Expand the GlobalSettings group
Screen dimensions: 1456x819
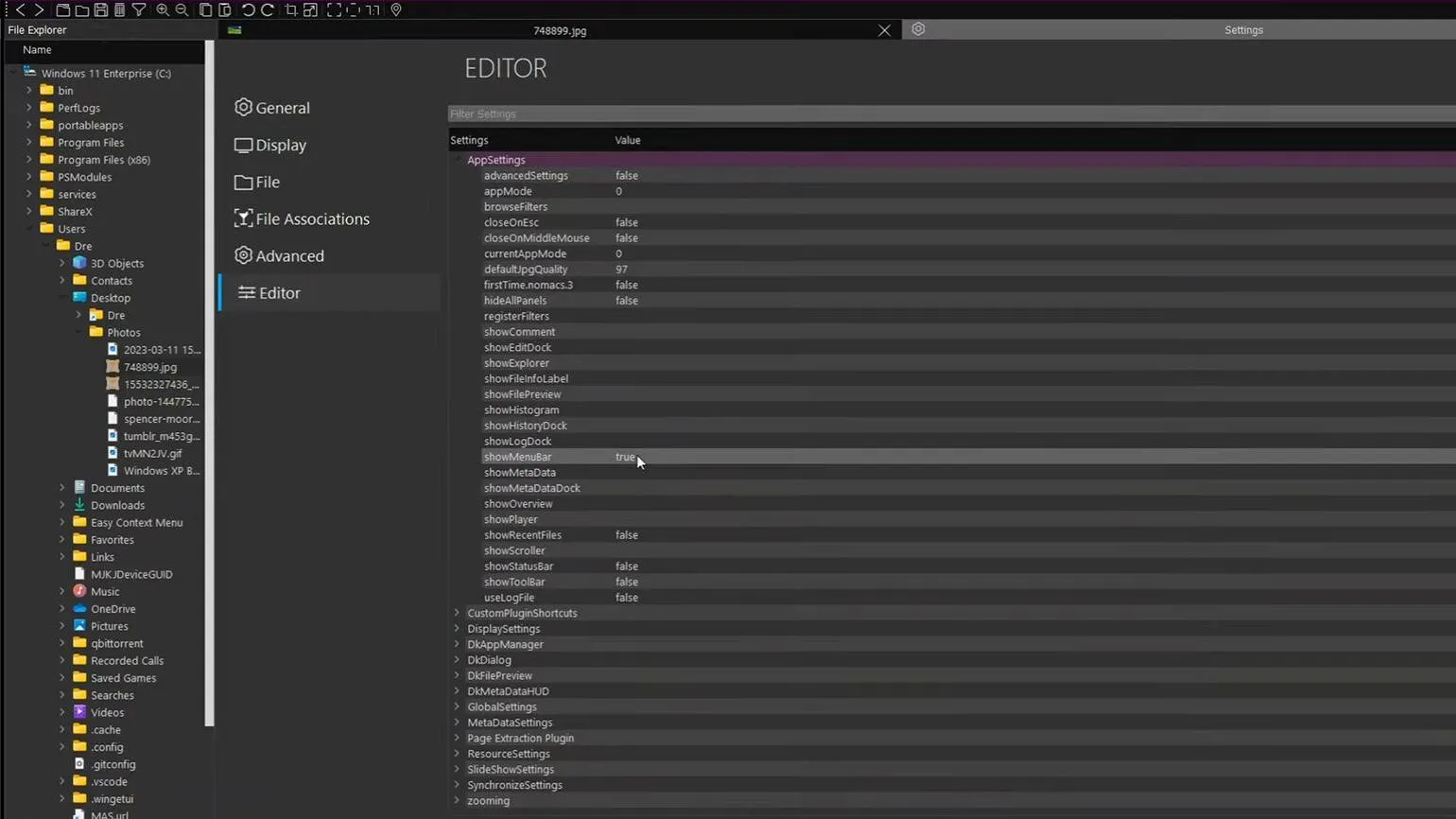457,707
